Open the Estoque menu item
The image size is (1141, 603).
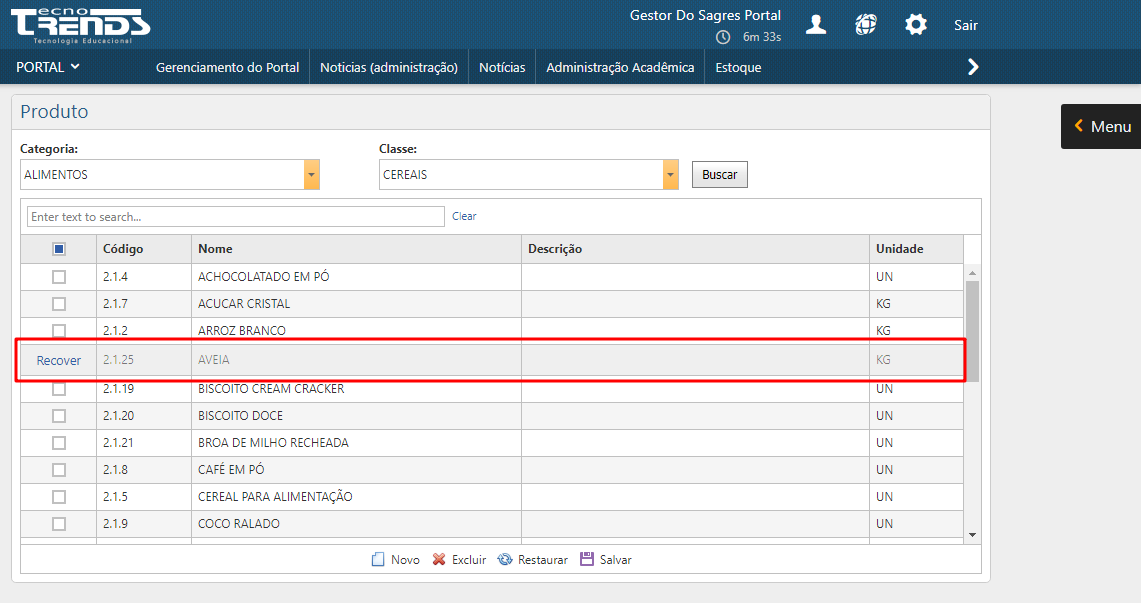pos(738,68)
